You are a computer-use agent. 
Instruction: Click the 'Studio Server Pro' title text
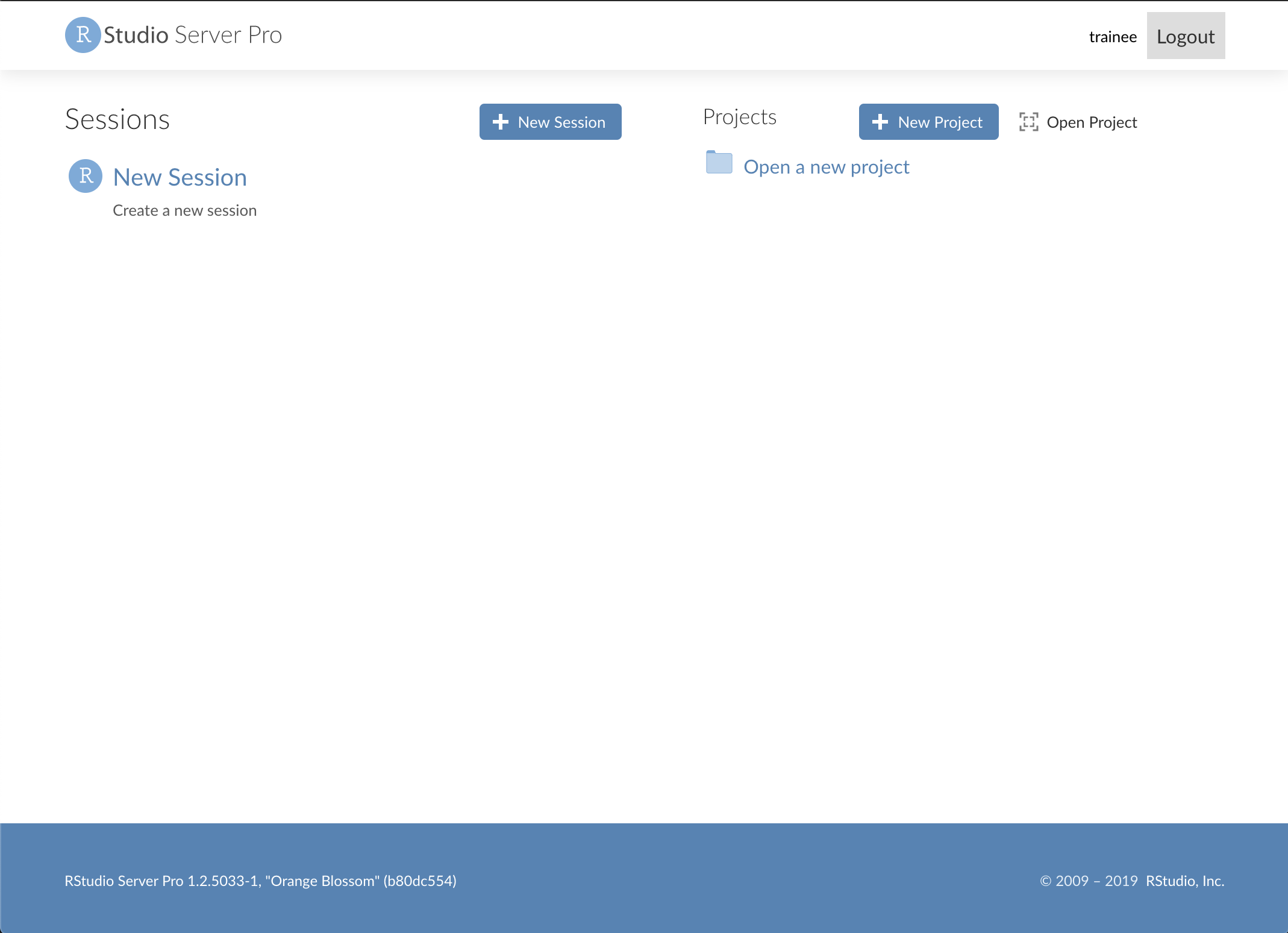tap(193, 35)
